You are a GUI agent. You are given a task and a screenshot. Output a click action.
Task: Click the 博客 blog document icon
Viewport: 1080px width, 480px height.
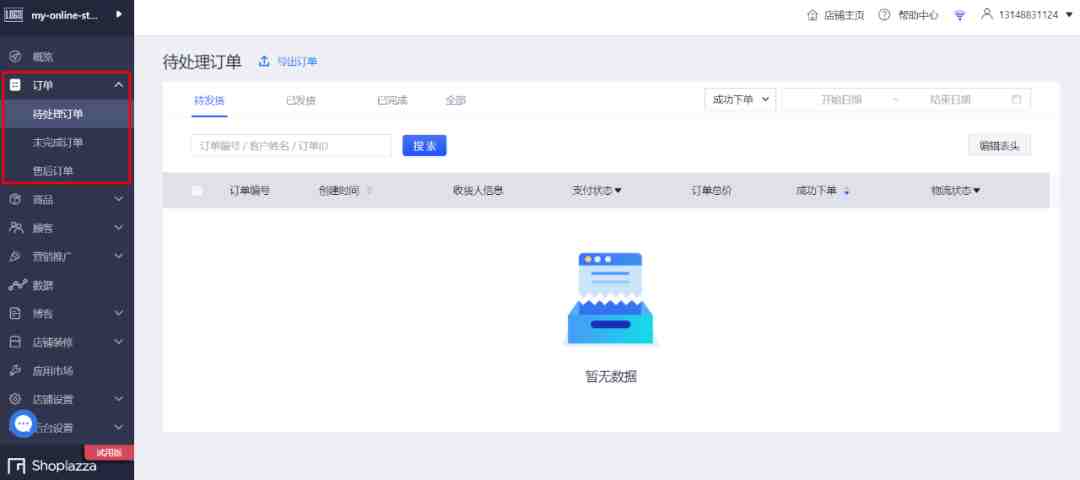pyautogui.click(x=15, y=313)
